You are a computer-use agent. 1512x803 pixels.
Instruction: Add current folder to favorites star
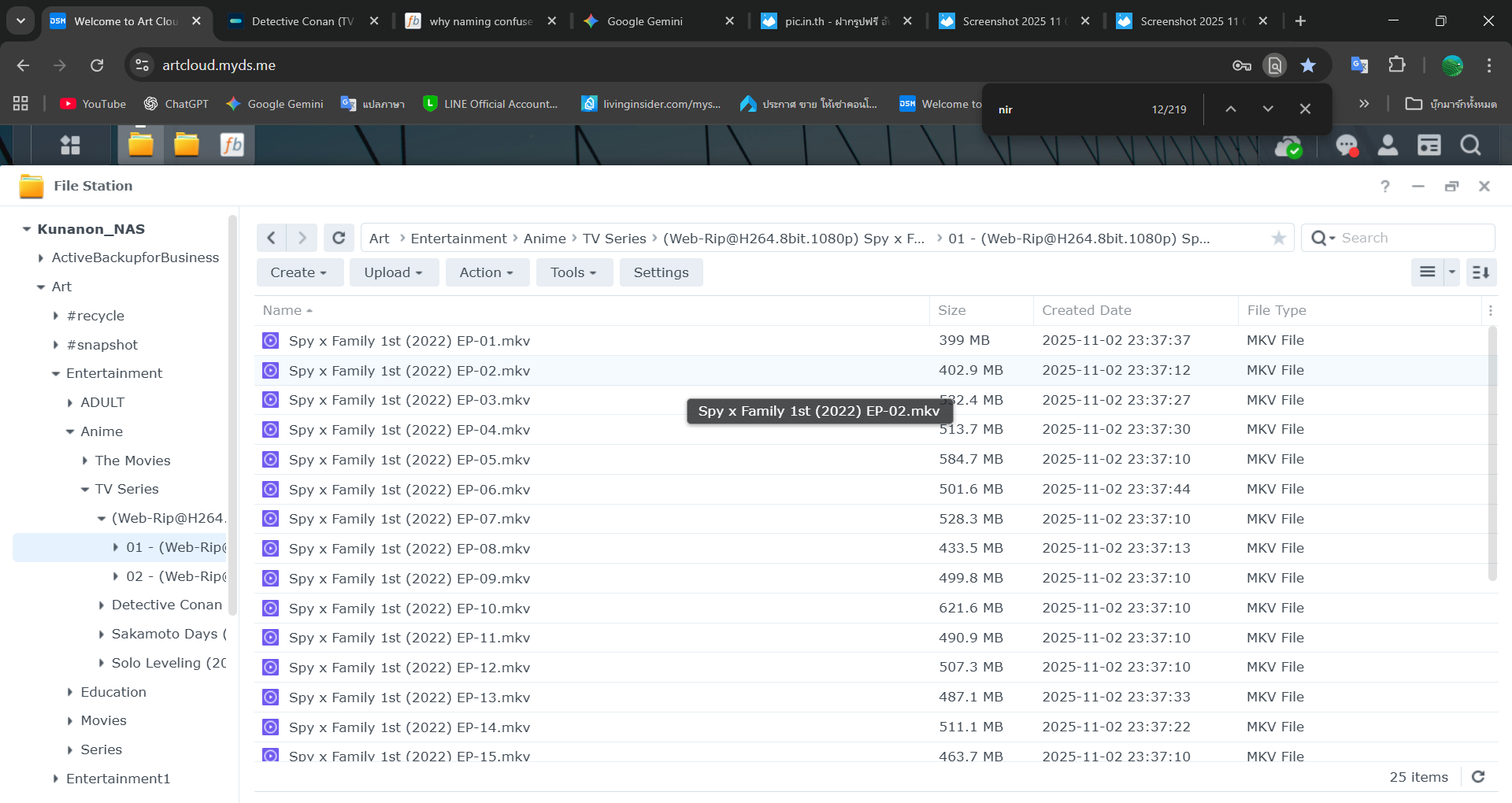[x=1278, y=238]
